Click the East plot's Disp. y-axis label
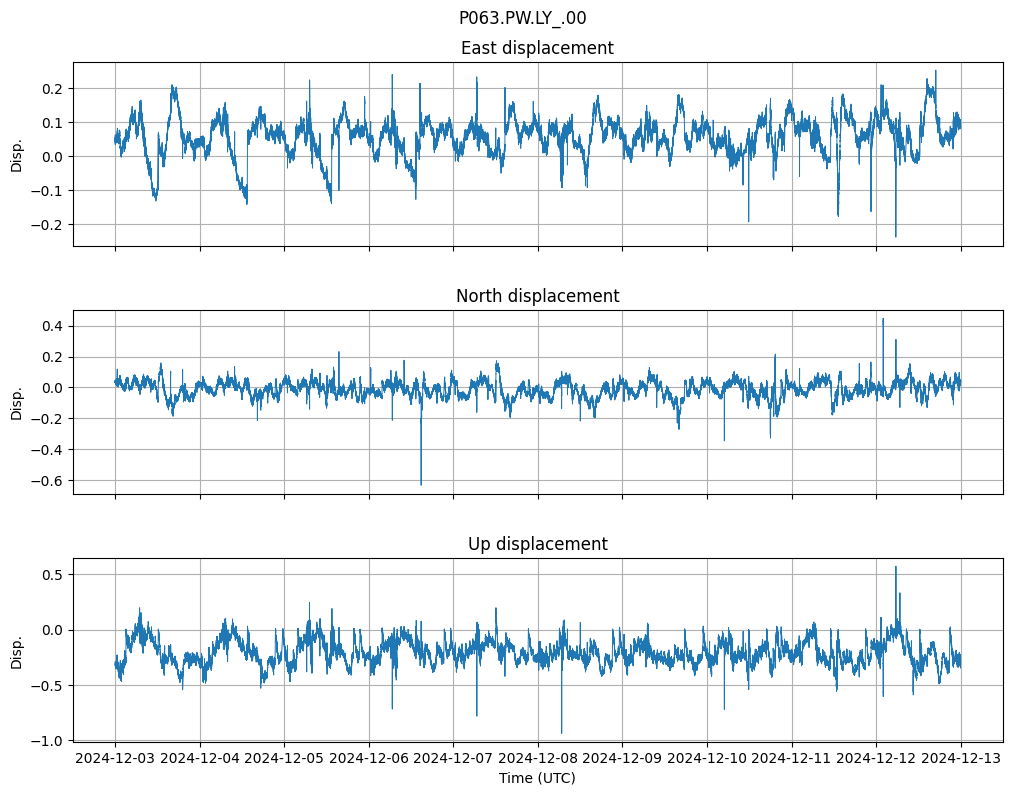Image resolution: width=1012 pixels, height=795 pixels. click(17, 154)
